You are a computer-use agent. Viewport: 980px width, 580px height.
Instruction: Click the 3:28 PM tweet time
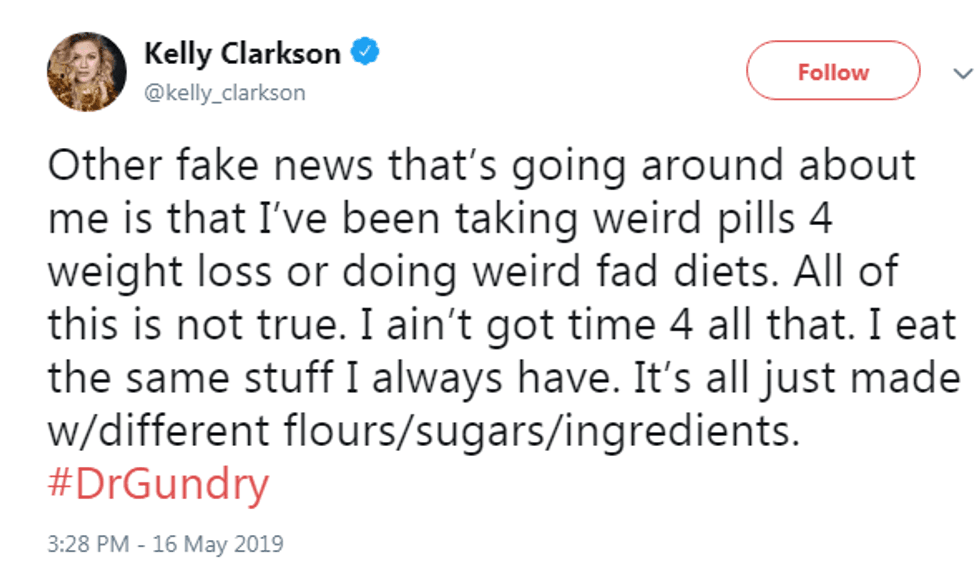tap(86, 545)
